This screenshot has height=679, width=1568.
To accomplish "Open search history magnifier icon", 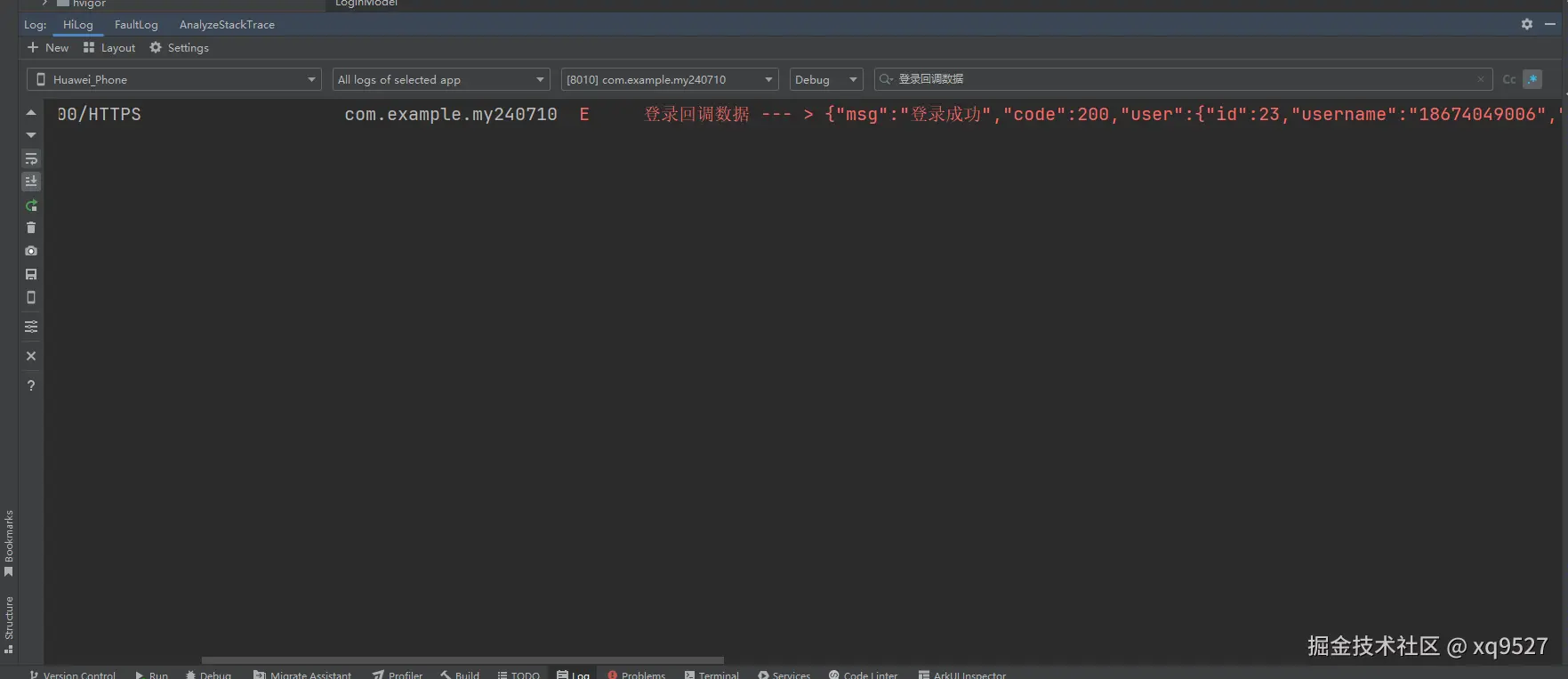I will (886, 79).
